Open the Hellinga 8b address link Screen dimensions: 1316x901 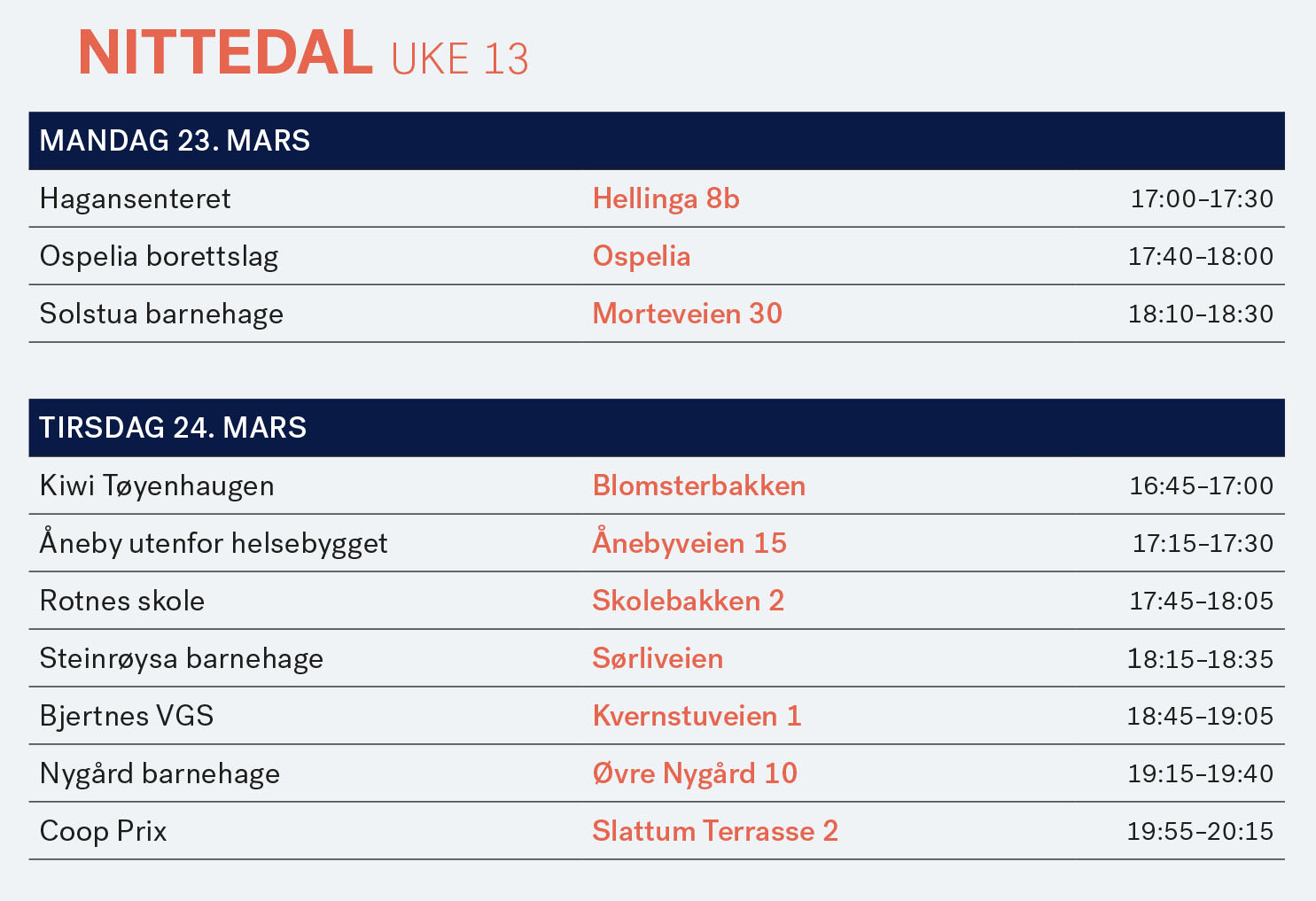(x=666, y=198)
